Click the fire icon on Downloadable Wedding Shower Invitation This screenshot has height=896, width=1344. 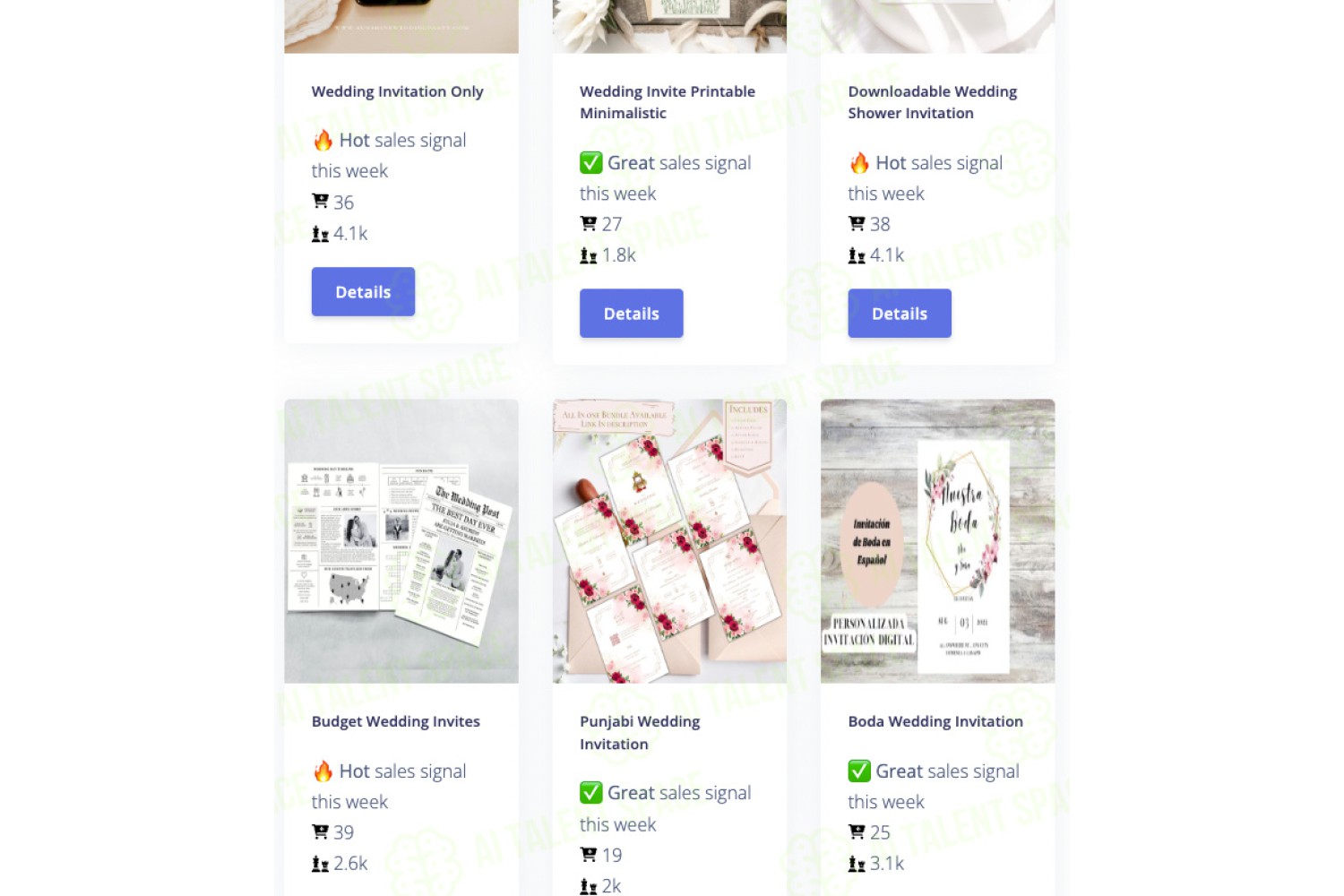859,163
